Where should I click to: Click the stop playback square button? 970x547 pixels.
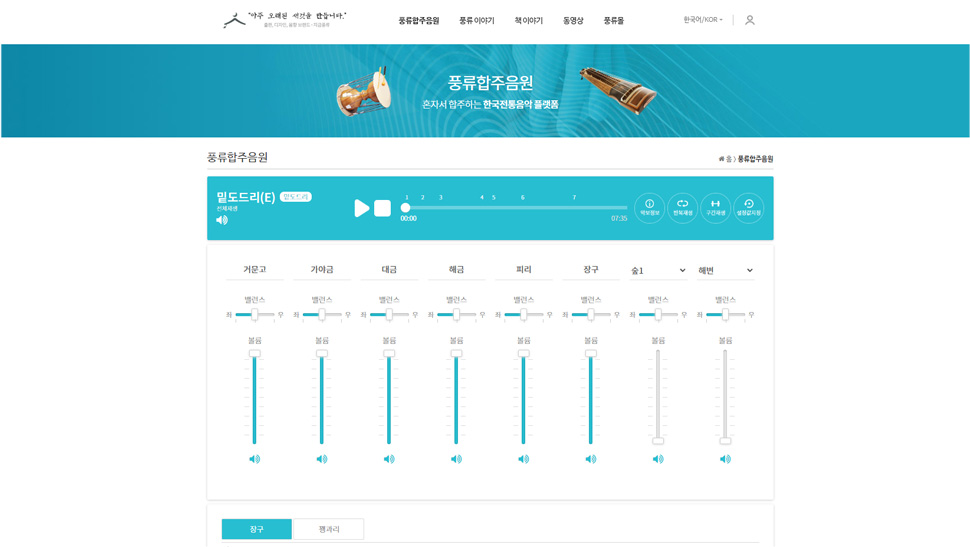tap(382, 208)
